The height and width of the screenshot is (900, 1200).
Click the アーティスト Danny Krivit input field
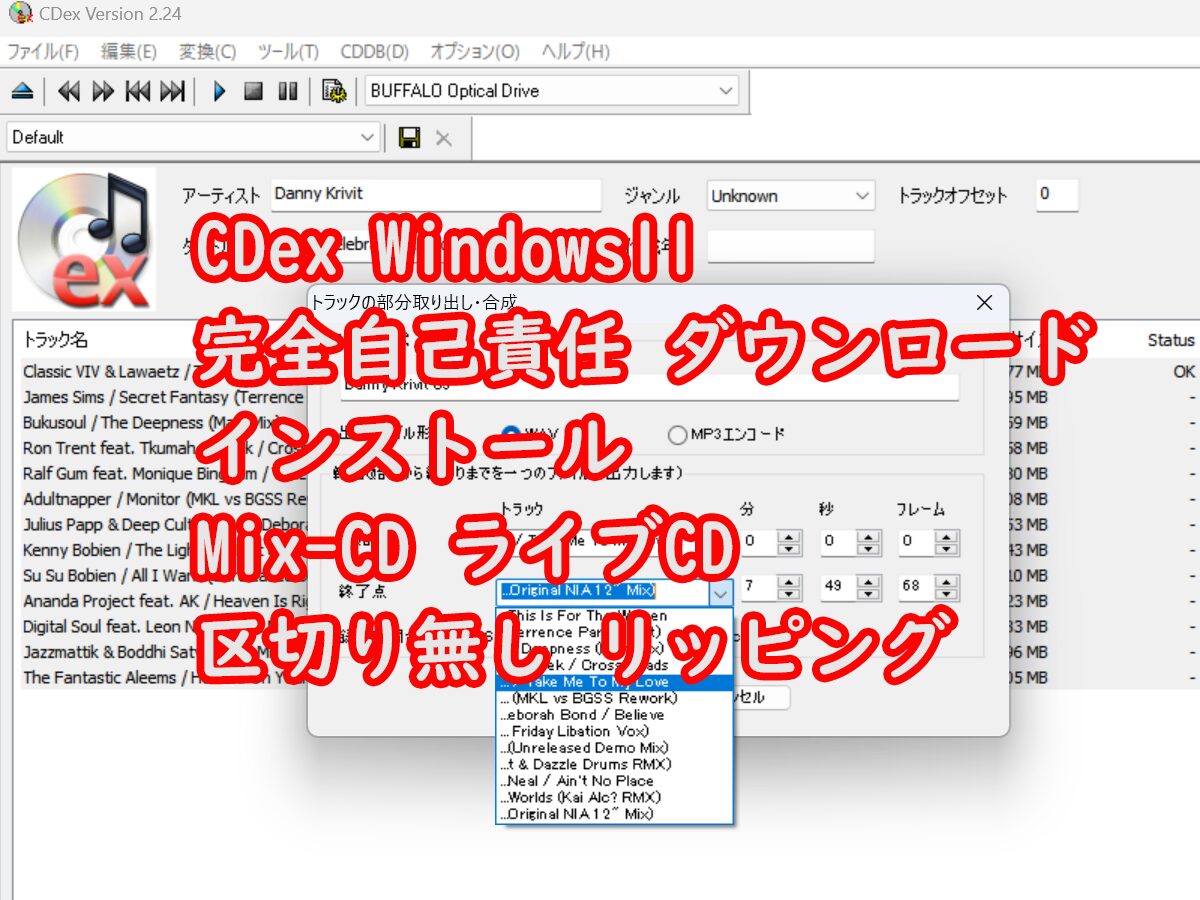(x=436, y=195)
